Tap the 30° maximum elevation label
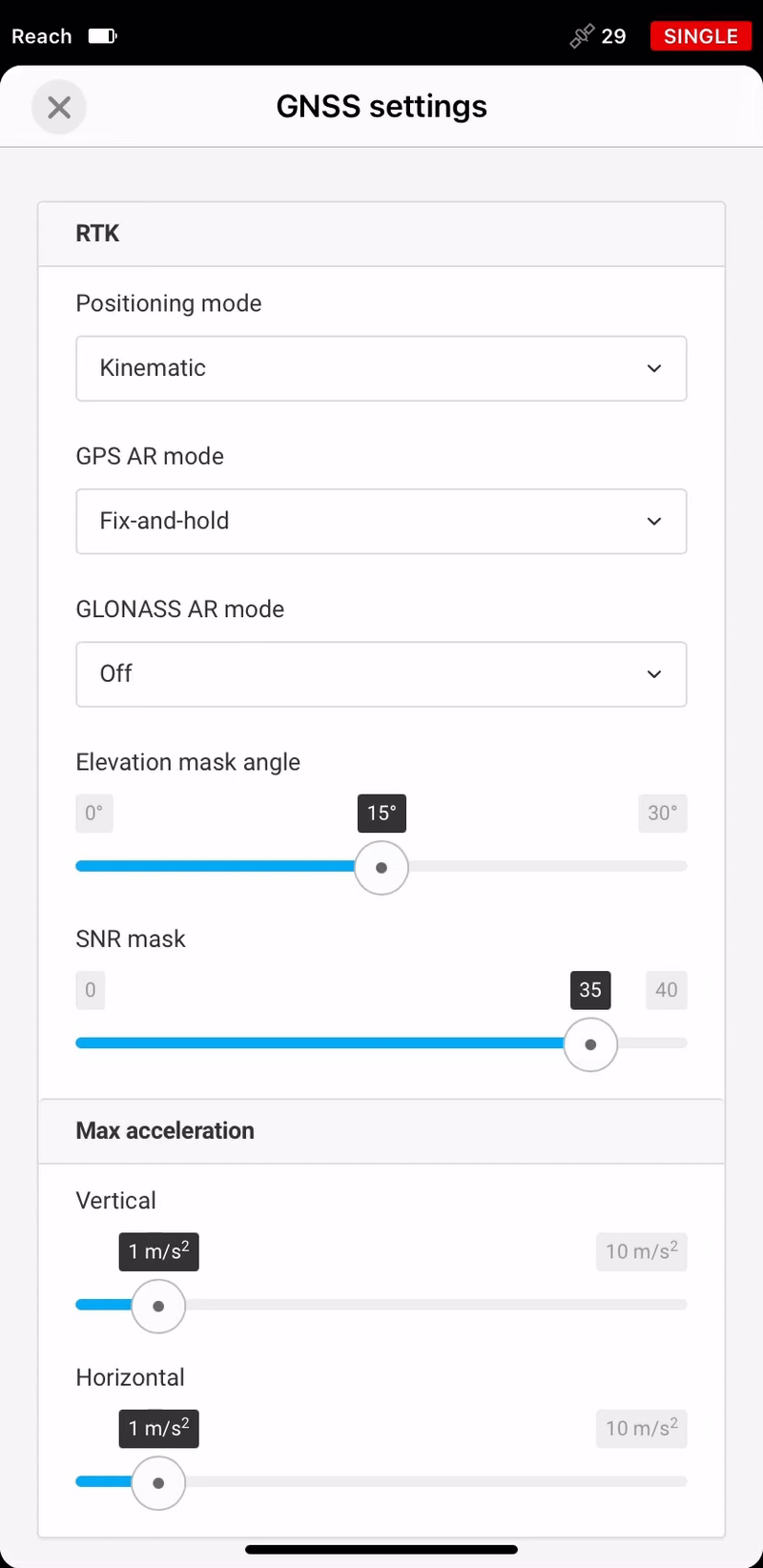 662,813
